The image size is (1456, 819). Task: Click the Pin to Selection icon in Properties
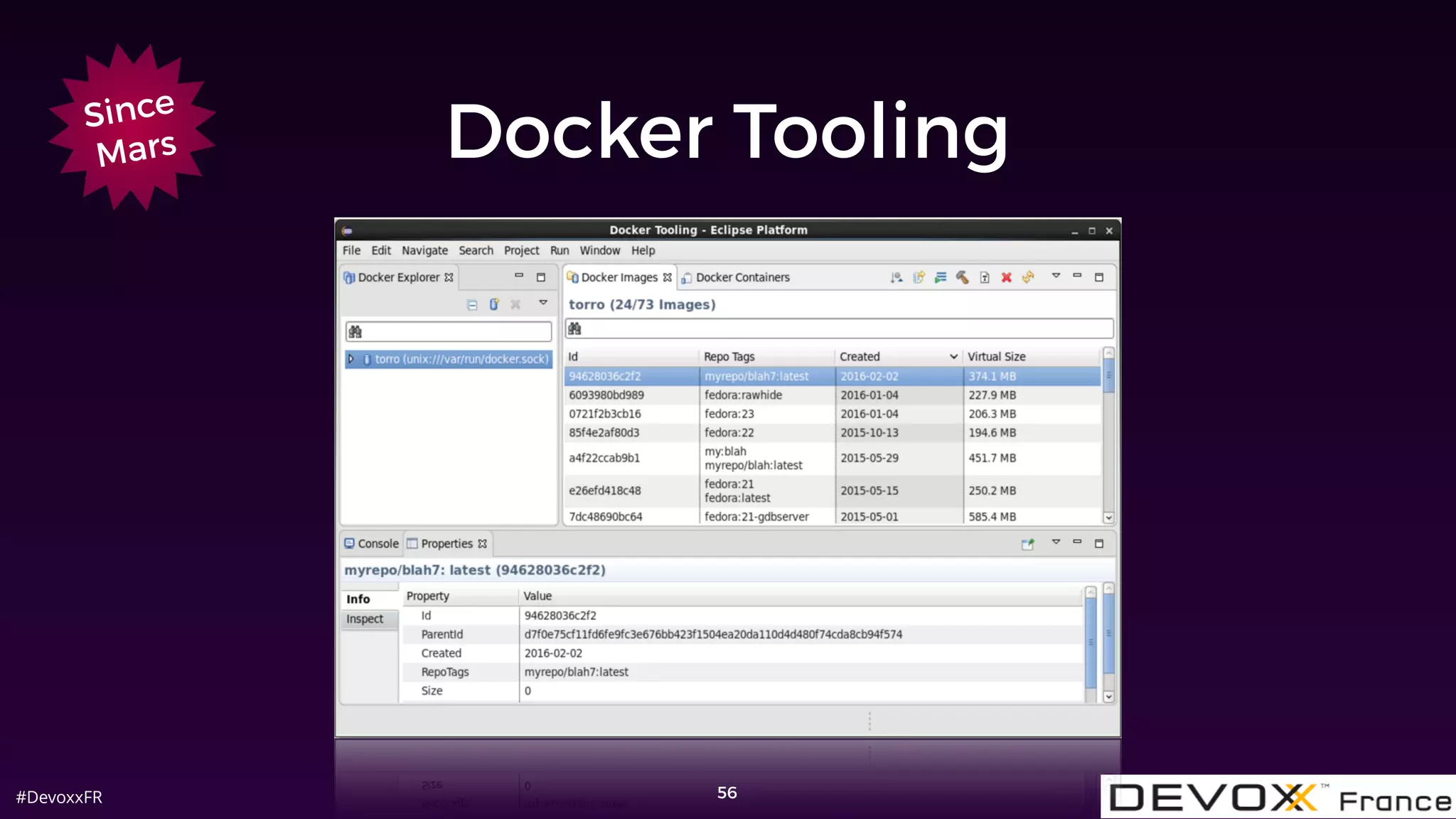[x=1027, y=544]
